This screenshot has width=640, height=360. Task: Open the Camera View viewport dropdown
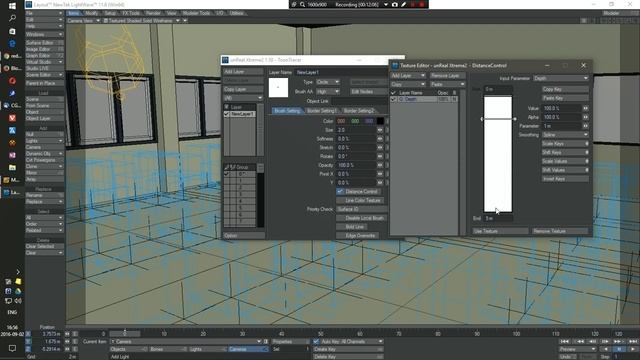(84, 21)
